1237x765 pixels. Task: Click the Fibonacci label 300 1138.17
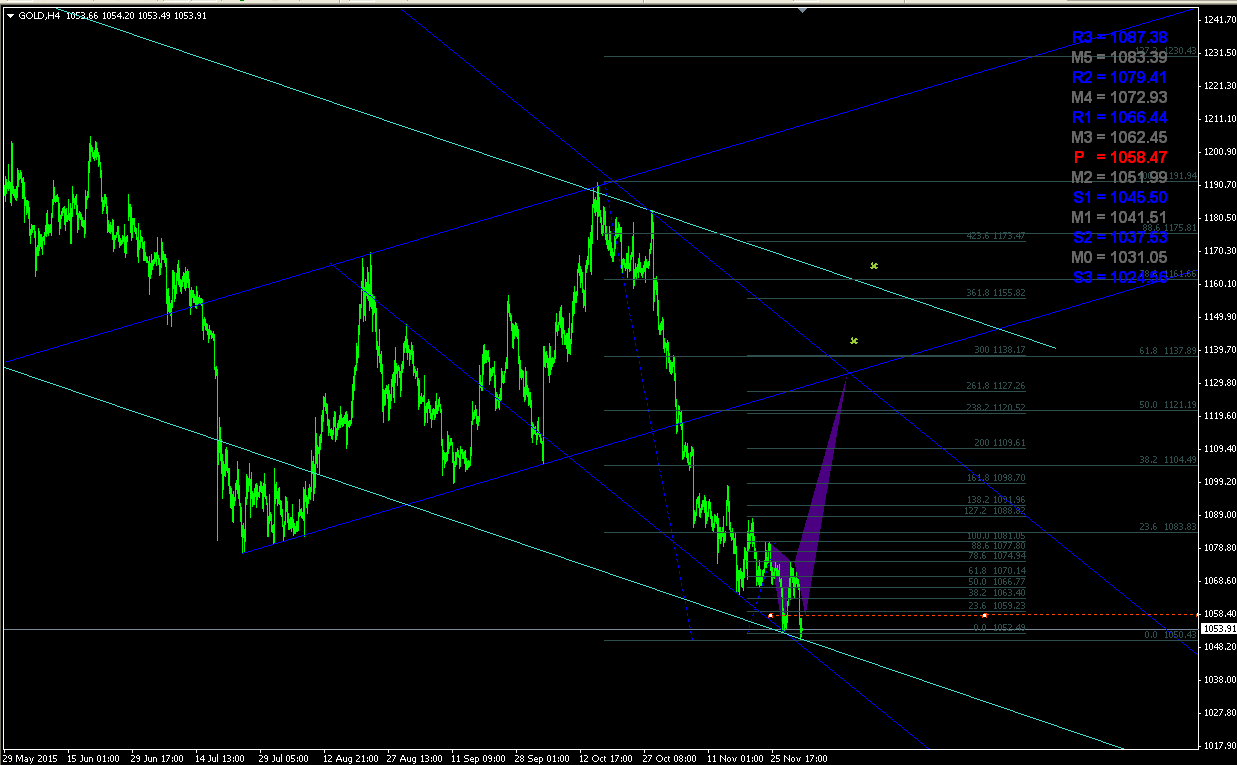[999, 351]
